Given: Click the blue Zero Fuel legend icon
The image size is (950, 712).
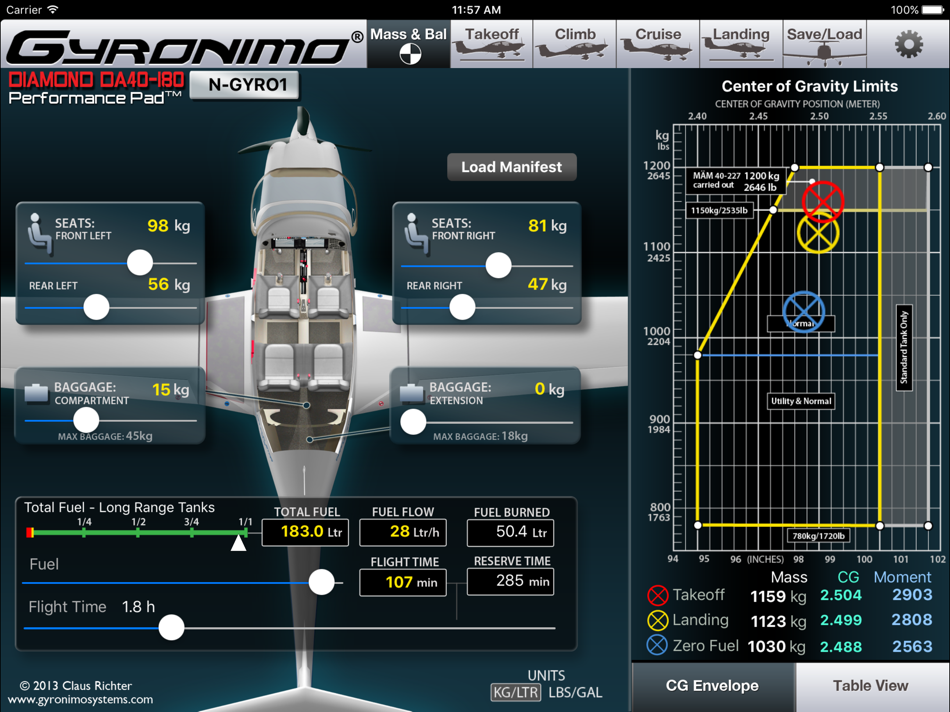Looking at the screenshot, I should click(x=657, y=645).
